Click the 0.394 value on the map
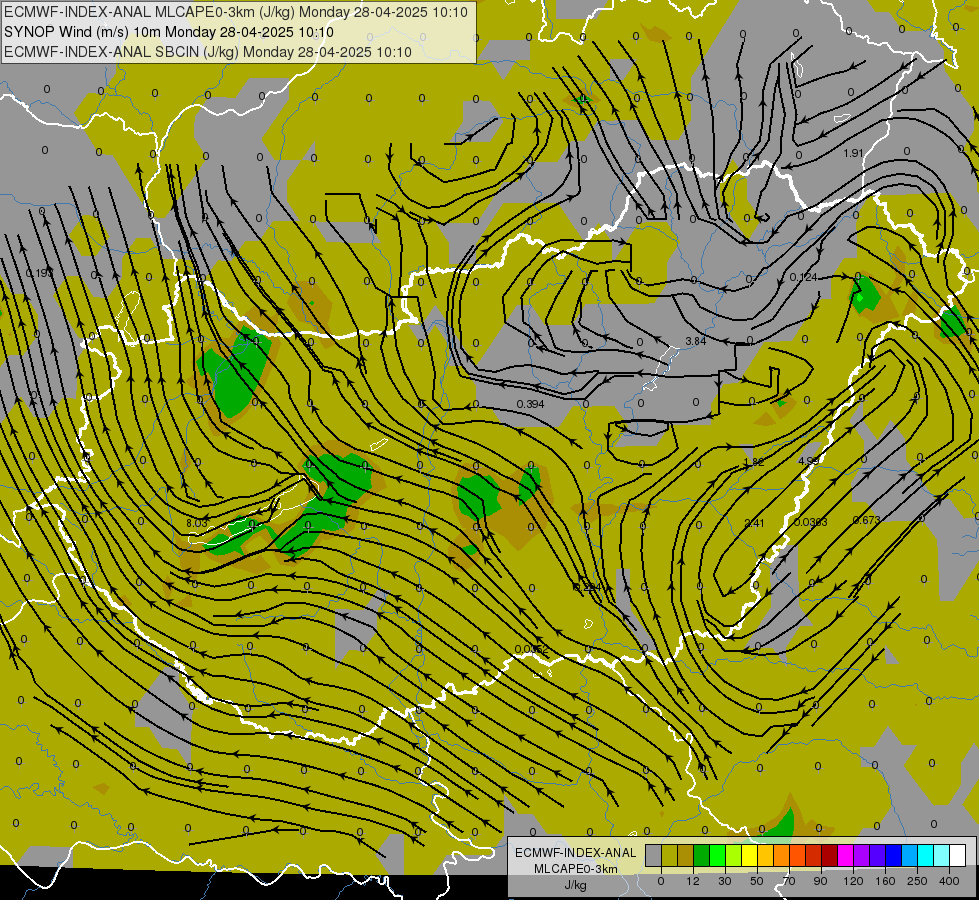The height and width of the screenshot is (900, 979). point(531,404)
